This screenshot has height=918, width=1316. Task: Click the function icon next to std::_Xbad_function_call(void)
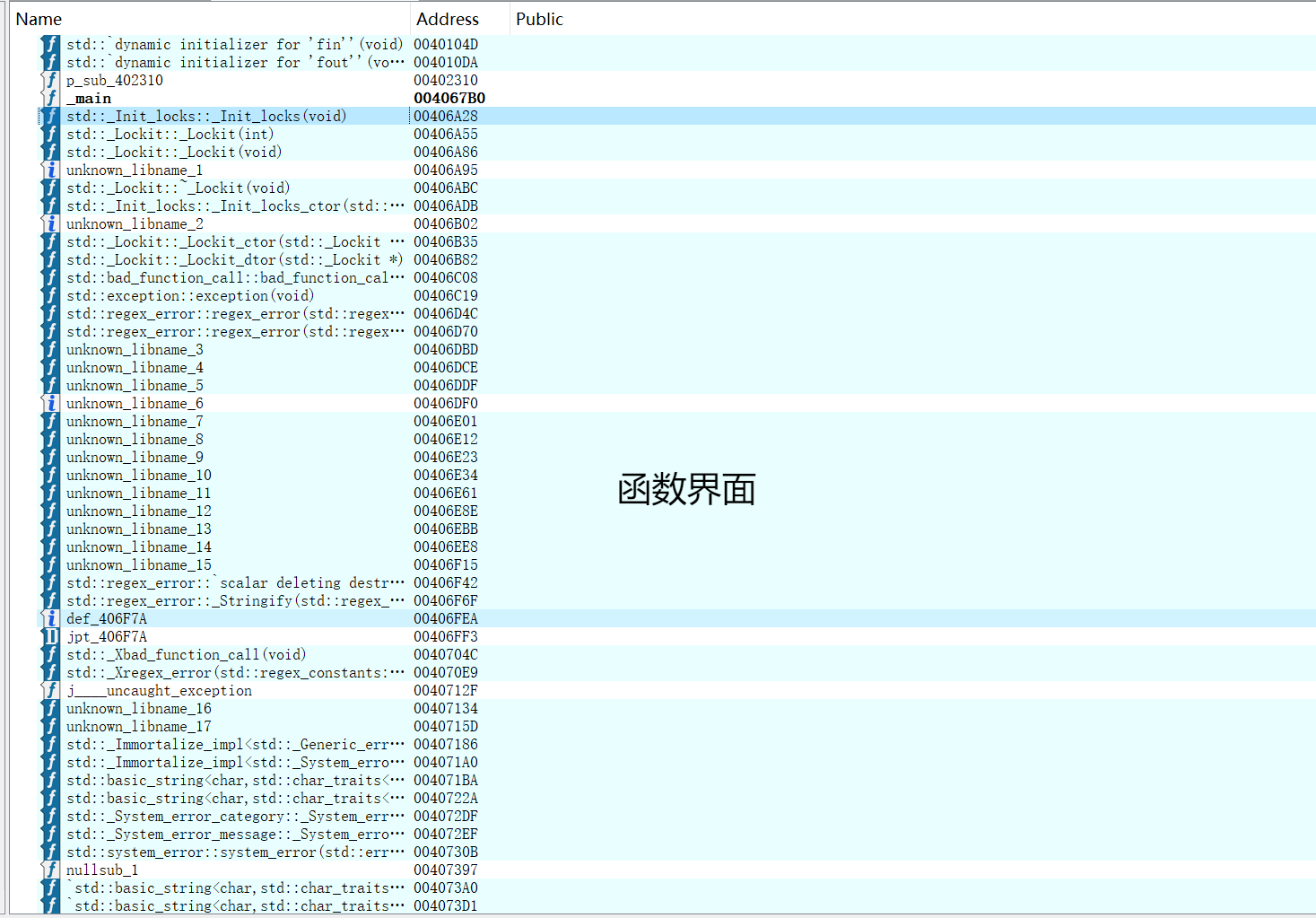[x=50, y=654]
